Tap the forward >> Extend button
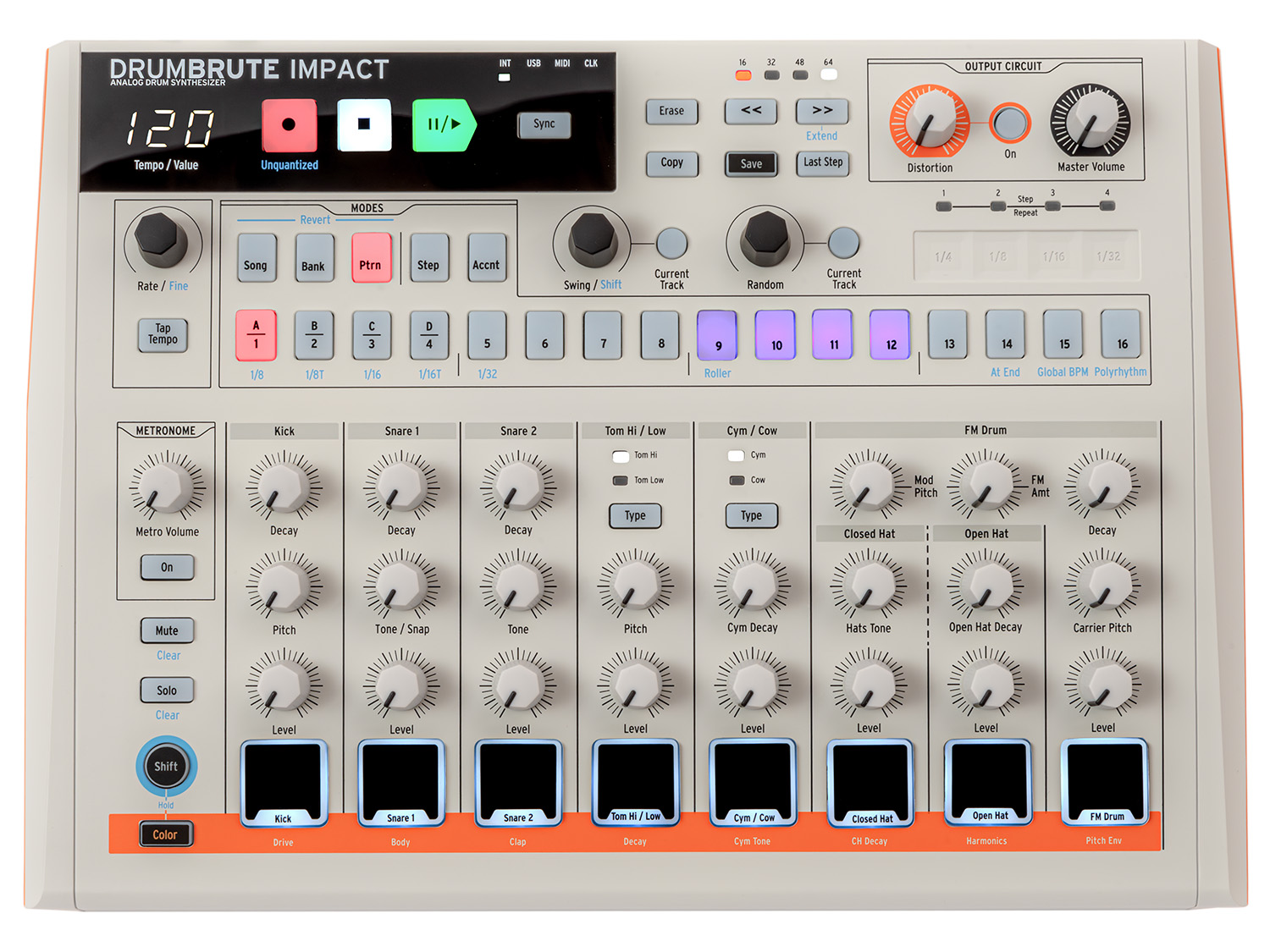1270x952 pixels. [x=822, y=111]
